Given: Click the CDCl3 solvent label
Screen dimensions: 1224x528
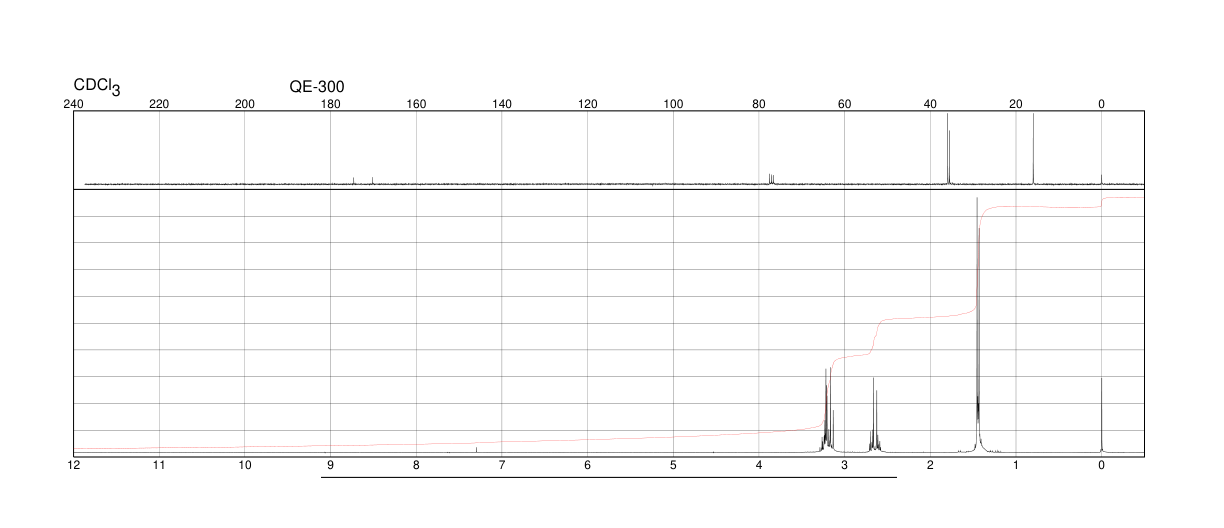Looking at the screenshot, I should click(97, 88).
